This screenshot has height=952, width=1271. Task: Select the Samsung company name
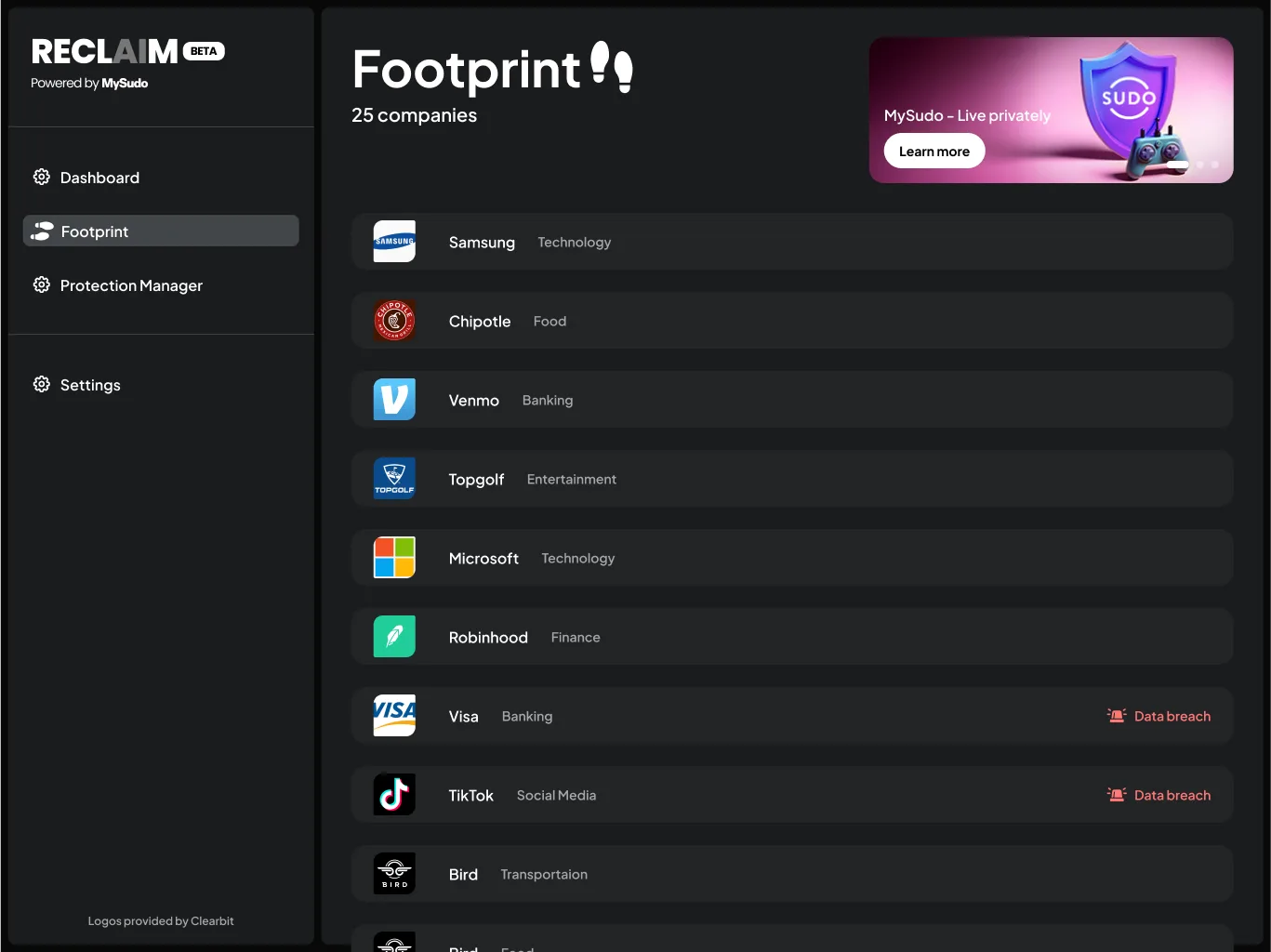482,243
